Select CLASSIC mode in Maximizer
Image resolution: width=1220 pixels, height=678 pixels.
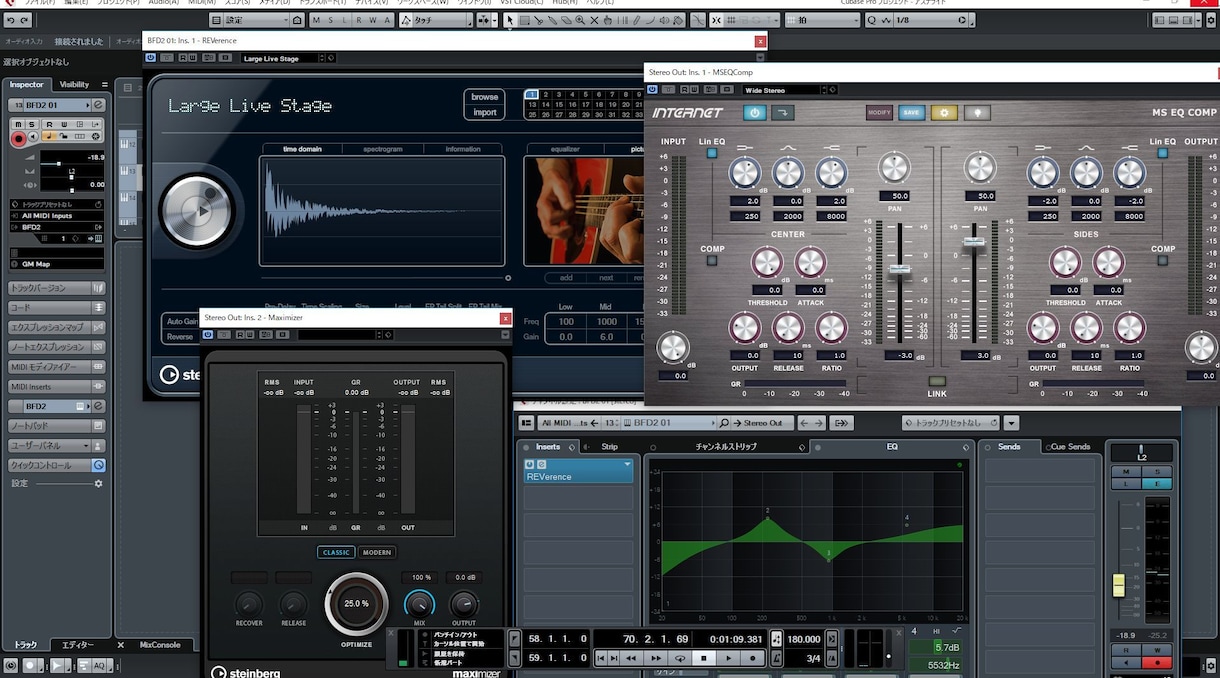pyautogui.click(x=337, y=552)
